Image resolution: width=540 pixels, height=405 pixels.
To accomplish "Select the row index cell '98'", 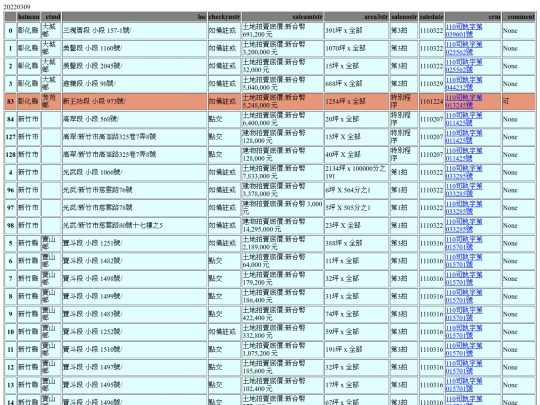I will 10,226.
